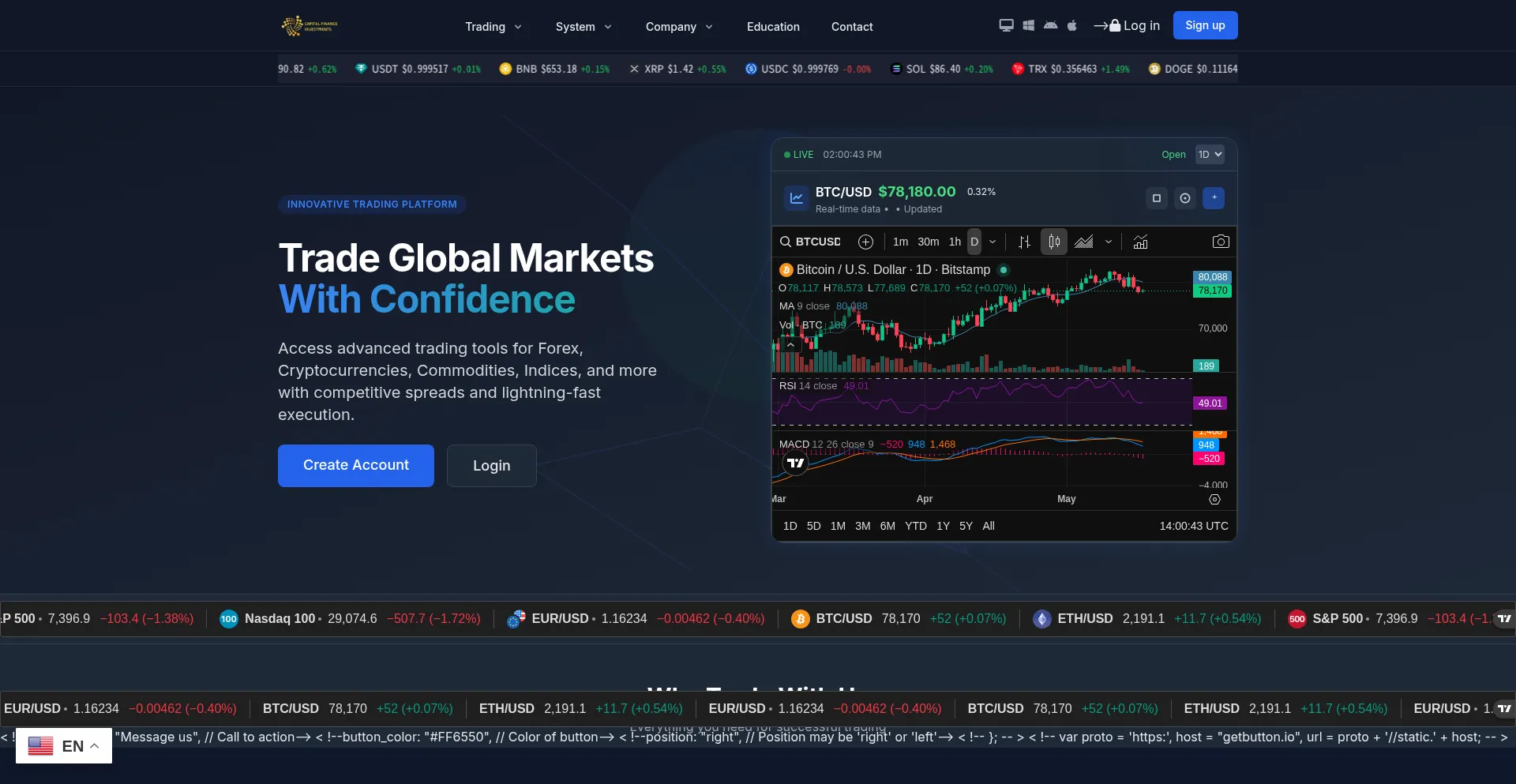Set chart range to 1Y

[x=943, y=526]
